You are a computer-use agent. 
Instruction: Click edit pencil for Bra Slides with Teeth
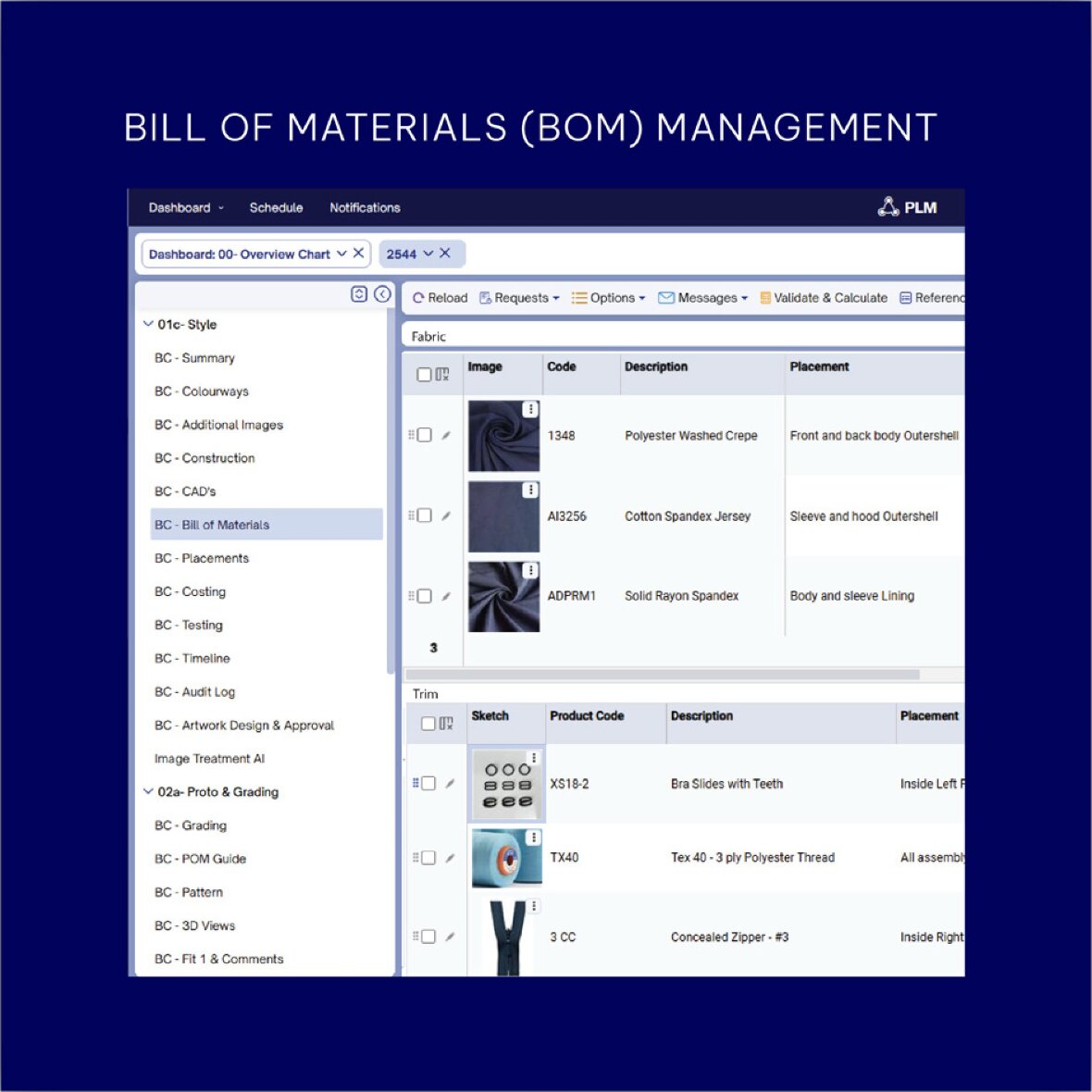(450, 784)
